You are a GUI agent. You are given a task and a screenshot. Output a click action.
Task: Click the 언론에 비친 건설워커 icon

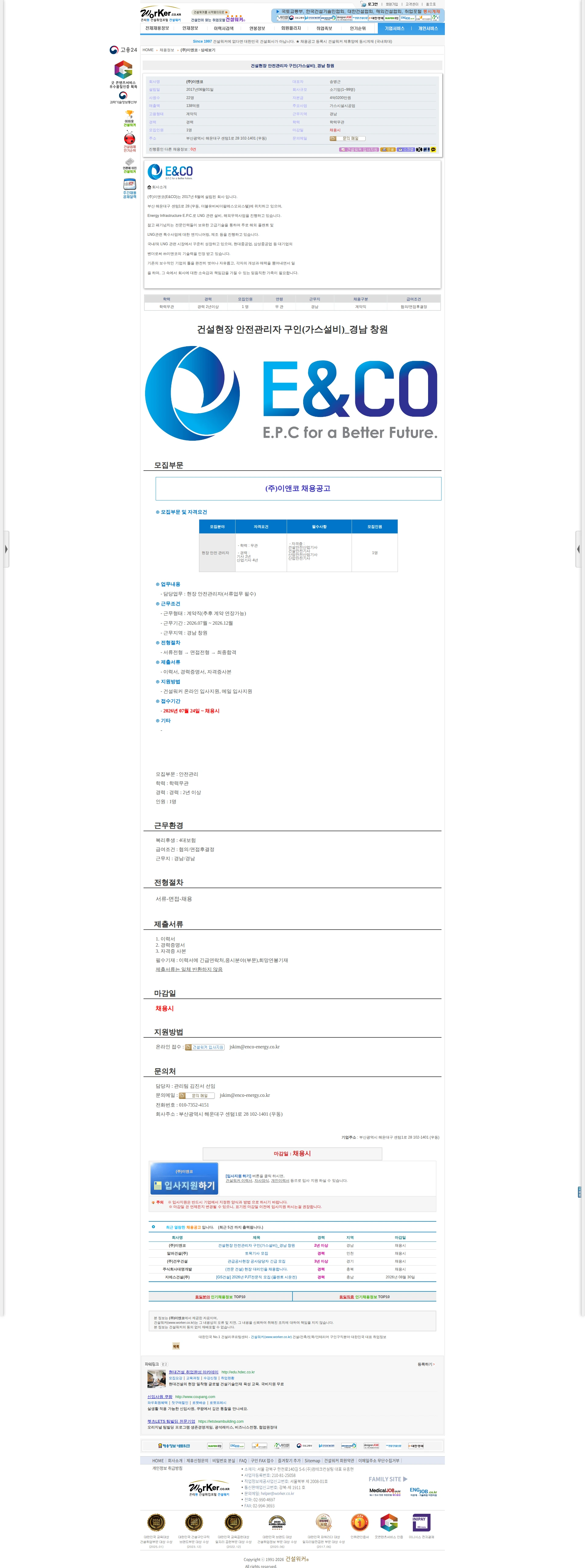click(x=130, y=166)
